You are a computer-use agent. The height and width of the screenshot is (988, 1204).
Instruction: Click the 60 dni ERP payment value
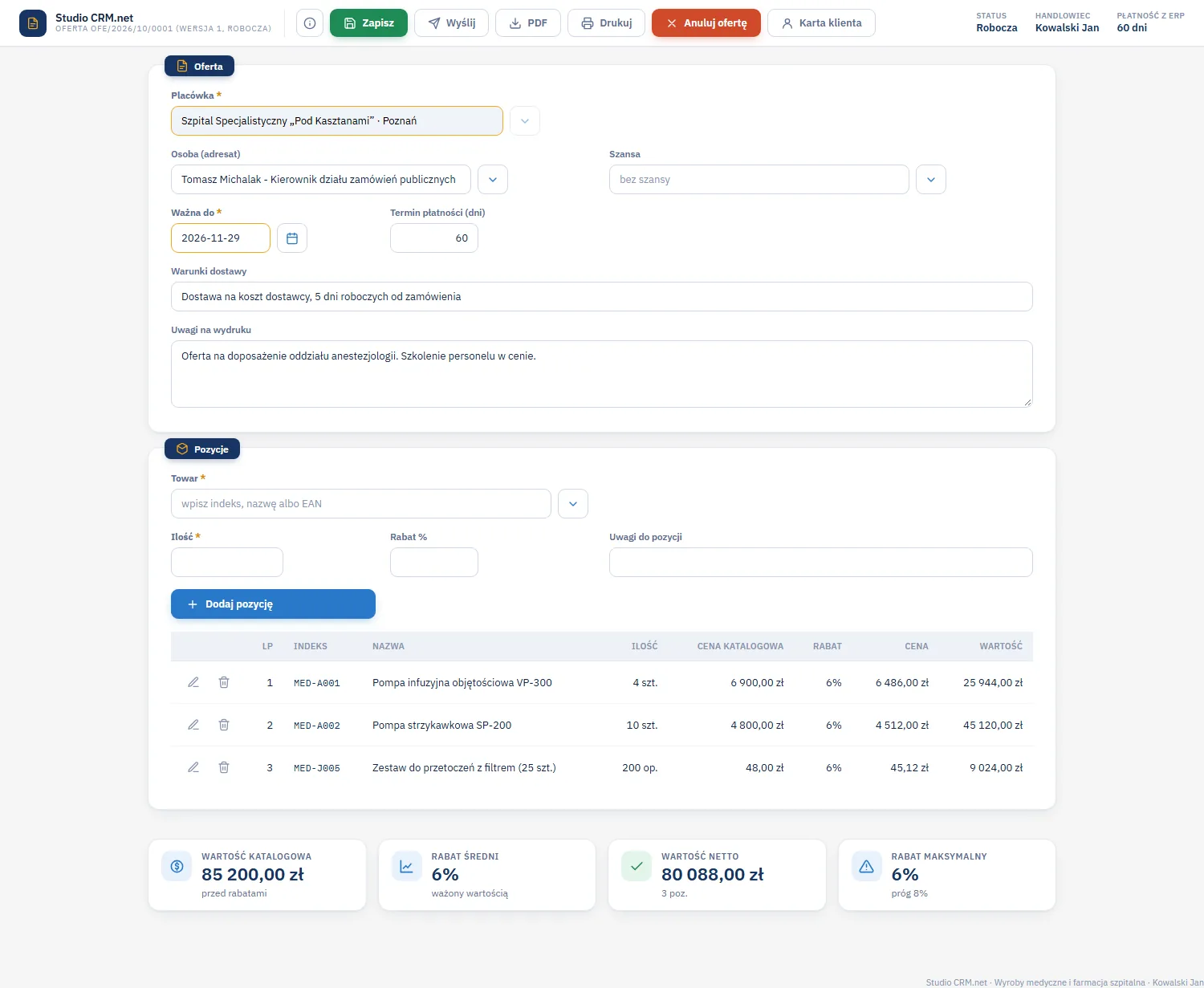tap(1132, 28)
